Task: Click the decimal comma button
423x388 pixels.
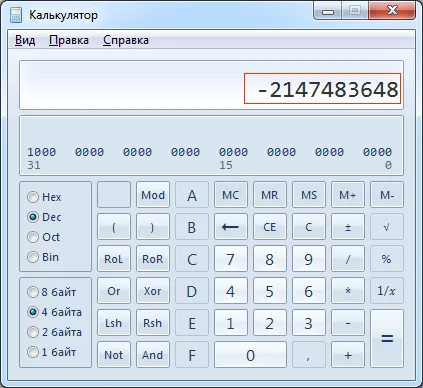Action: tap(309, 355)
